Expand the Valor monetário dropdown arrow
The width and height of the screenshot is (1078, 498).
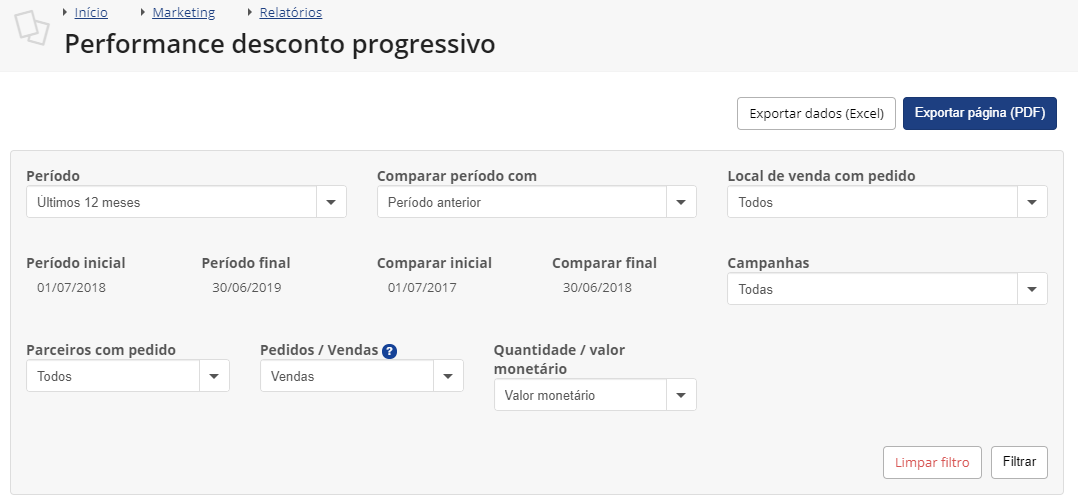[681, 395]
